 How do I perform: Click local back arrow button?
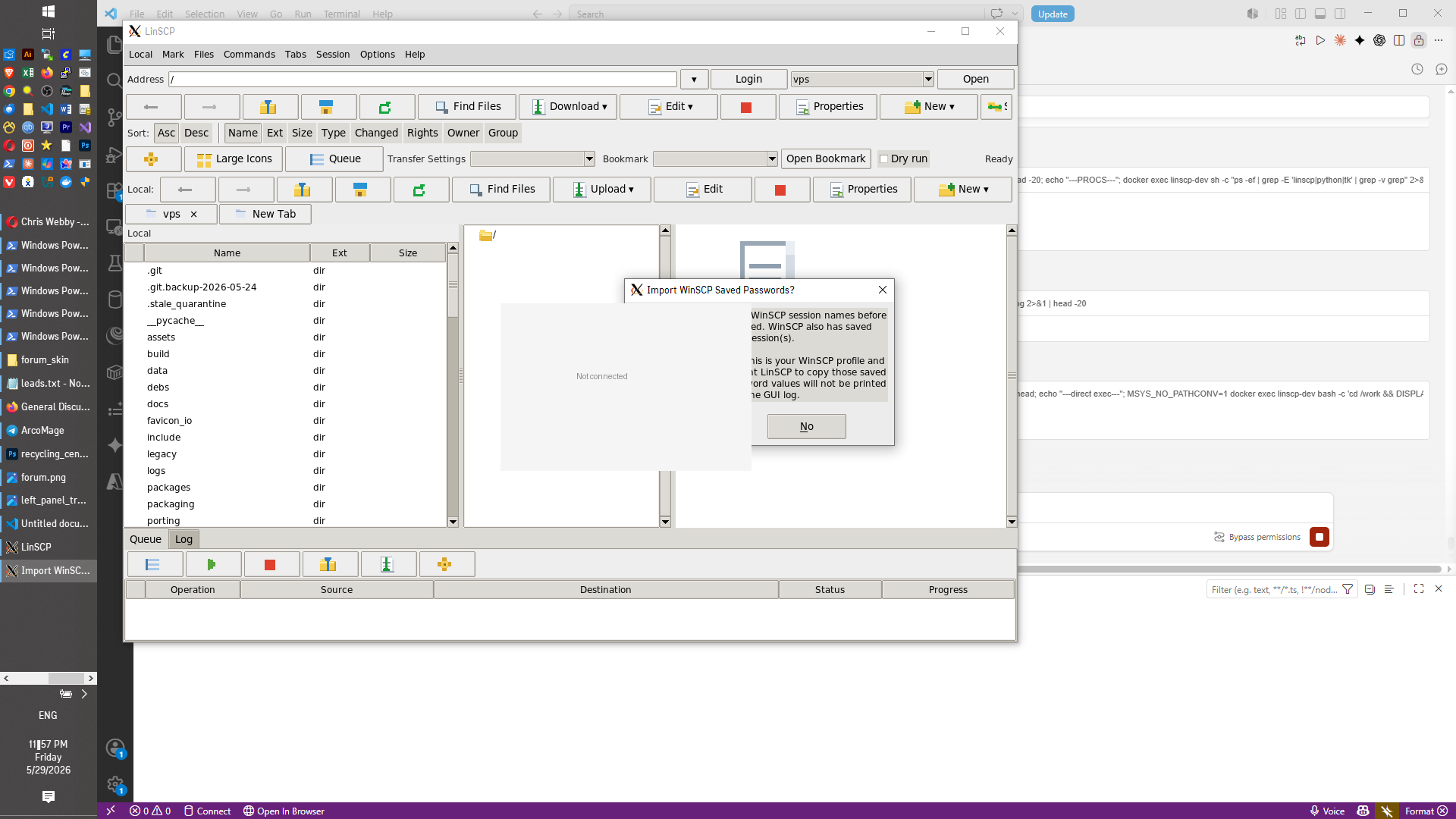point(187,190)
